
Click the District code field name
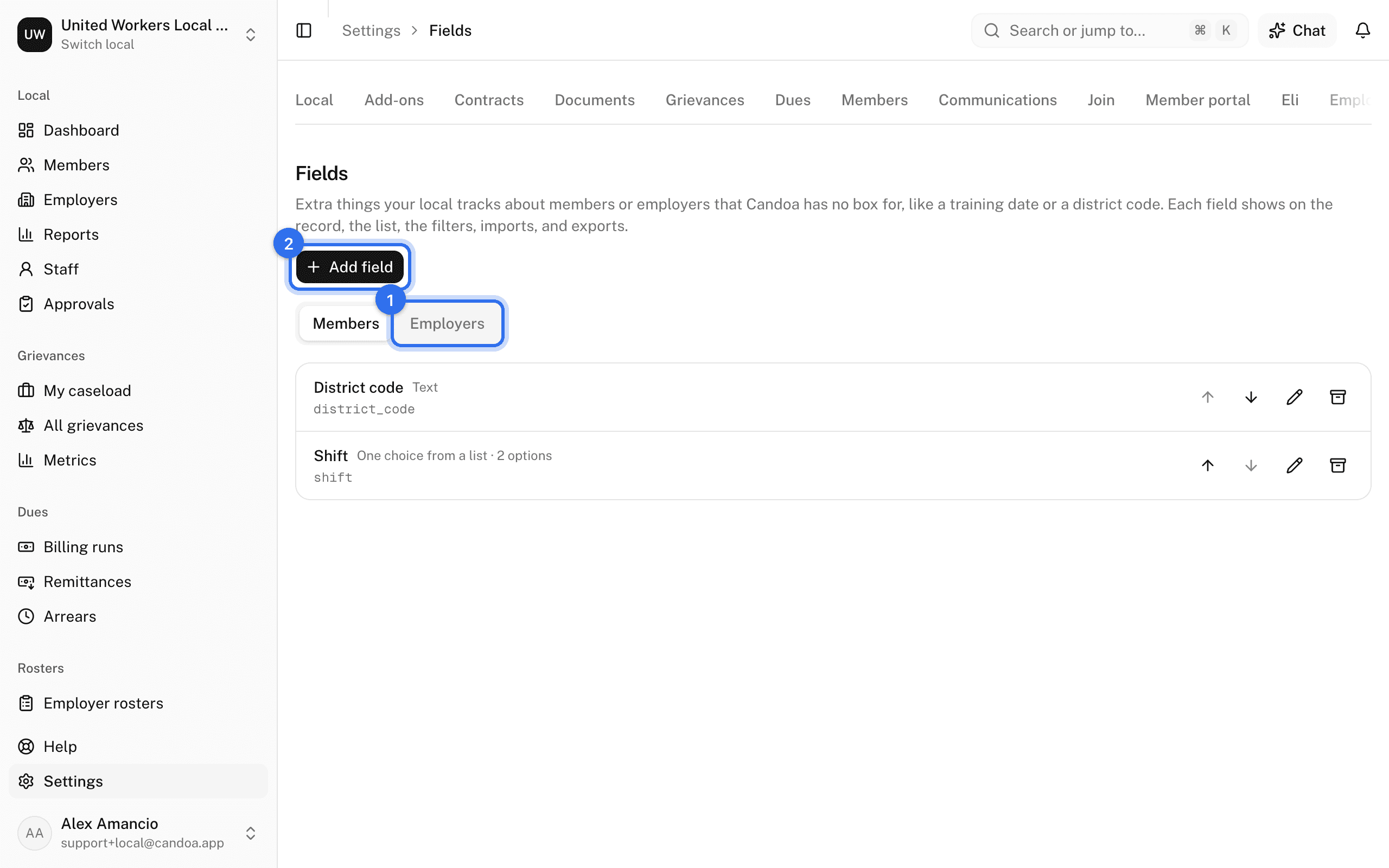coord(358,387)
